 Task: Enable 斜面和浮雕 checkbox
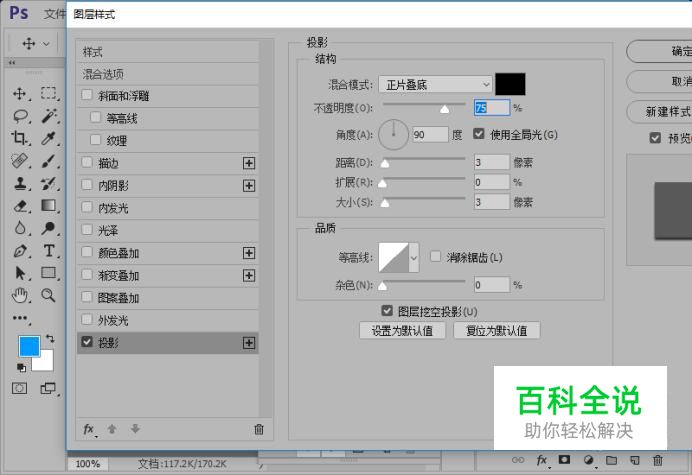click(x=87, y=95)
